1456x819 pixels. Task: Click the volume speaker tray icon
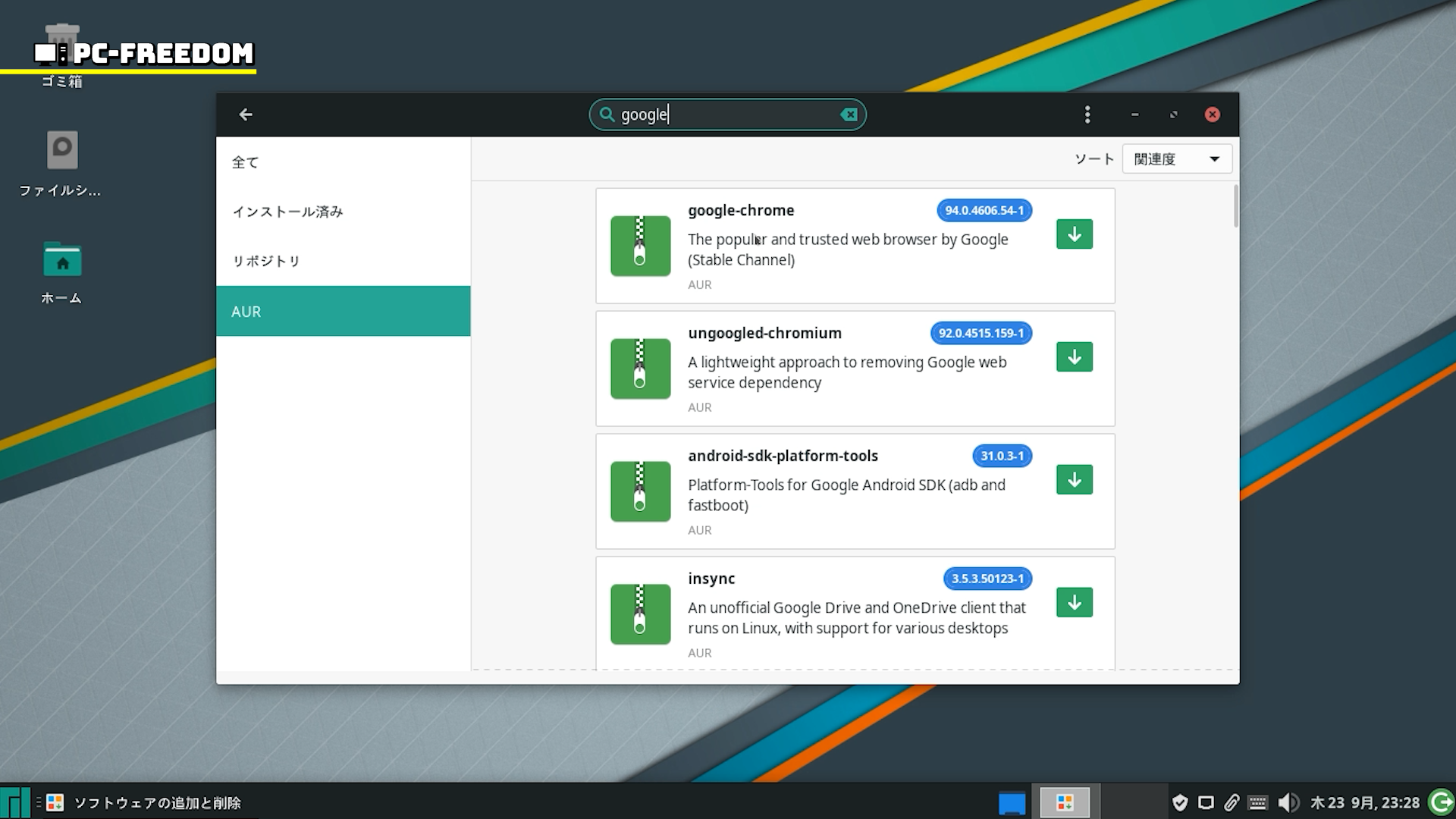tap(1287, 802)
